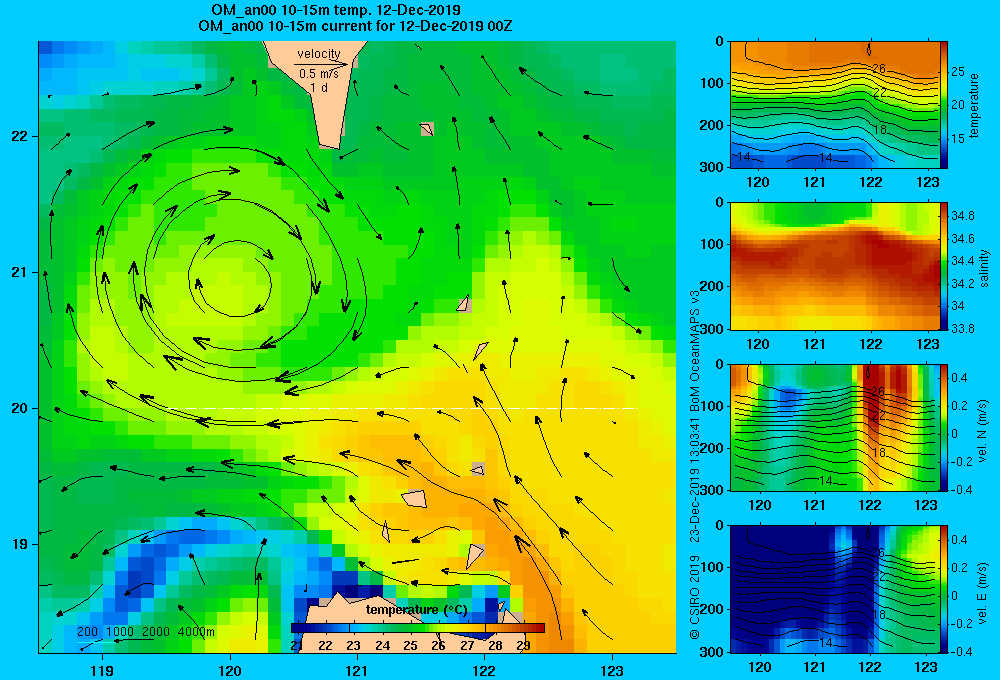Click latitude tick 20 on main map axis

pyautogui.click(x=19, y=408)
